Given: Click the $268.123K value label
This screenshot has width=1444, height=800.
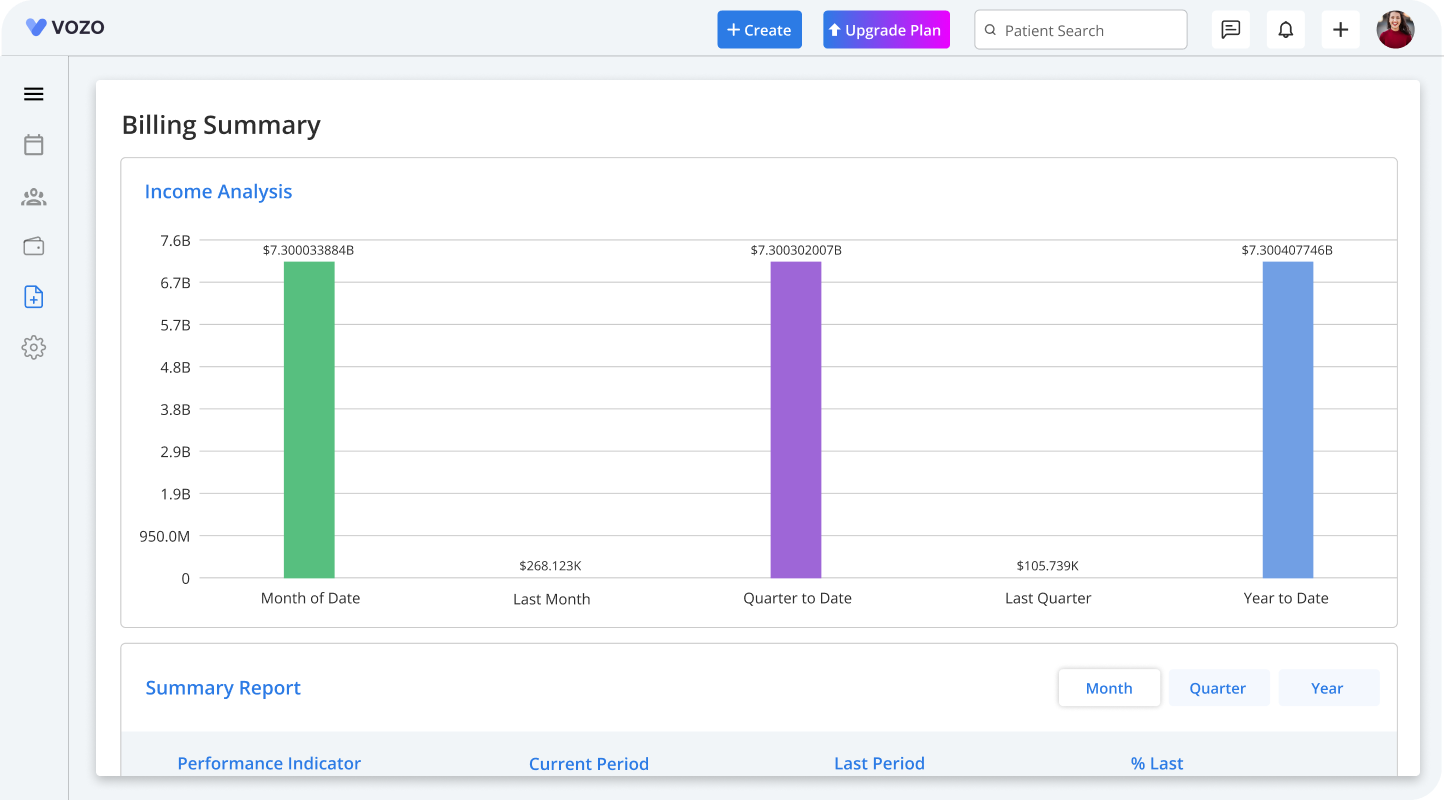Looking at the screenshot, I should pyautogui.click(x=550, y=566).
